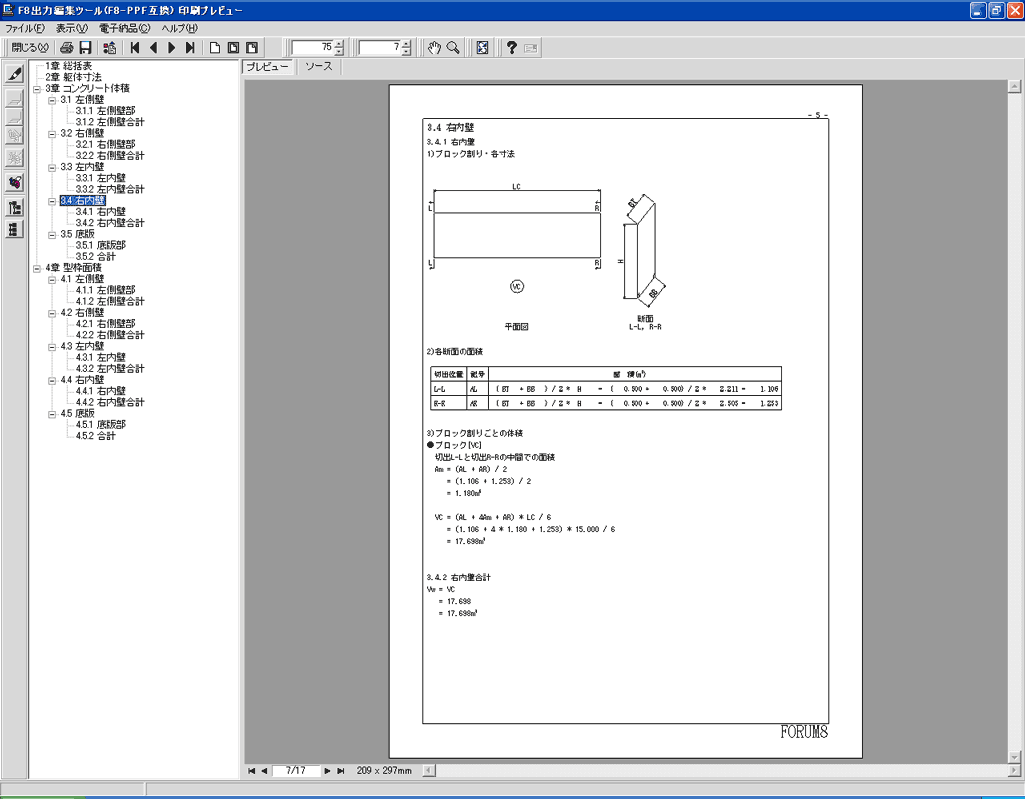The width and height of the screenshot is (1025, 799).
Task: Select the hand pan tool
Action: click(434, 48)
